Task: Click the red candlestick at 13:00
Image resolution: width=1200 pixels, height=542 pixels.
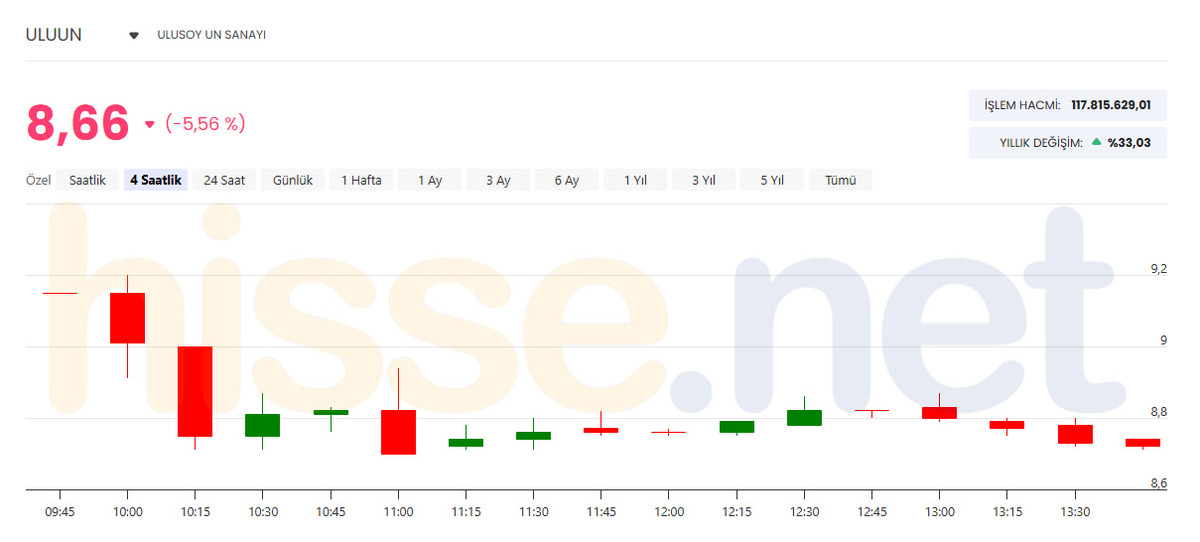Action: pyautogui.click(x=939, y=412)
